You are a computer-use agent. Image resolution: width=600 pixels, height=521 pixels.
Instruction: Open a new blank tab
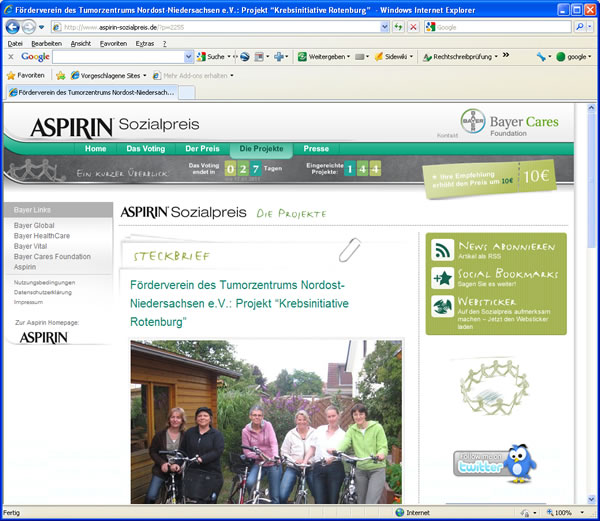187,93
